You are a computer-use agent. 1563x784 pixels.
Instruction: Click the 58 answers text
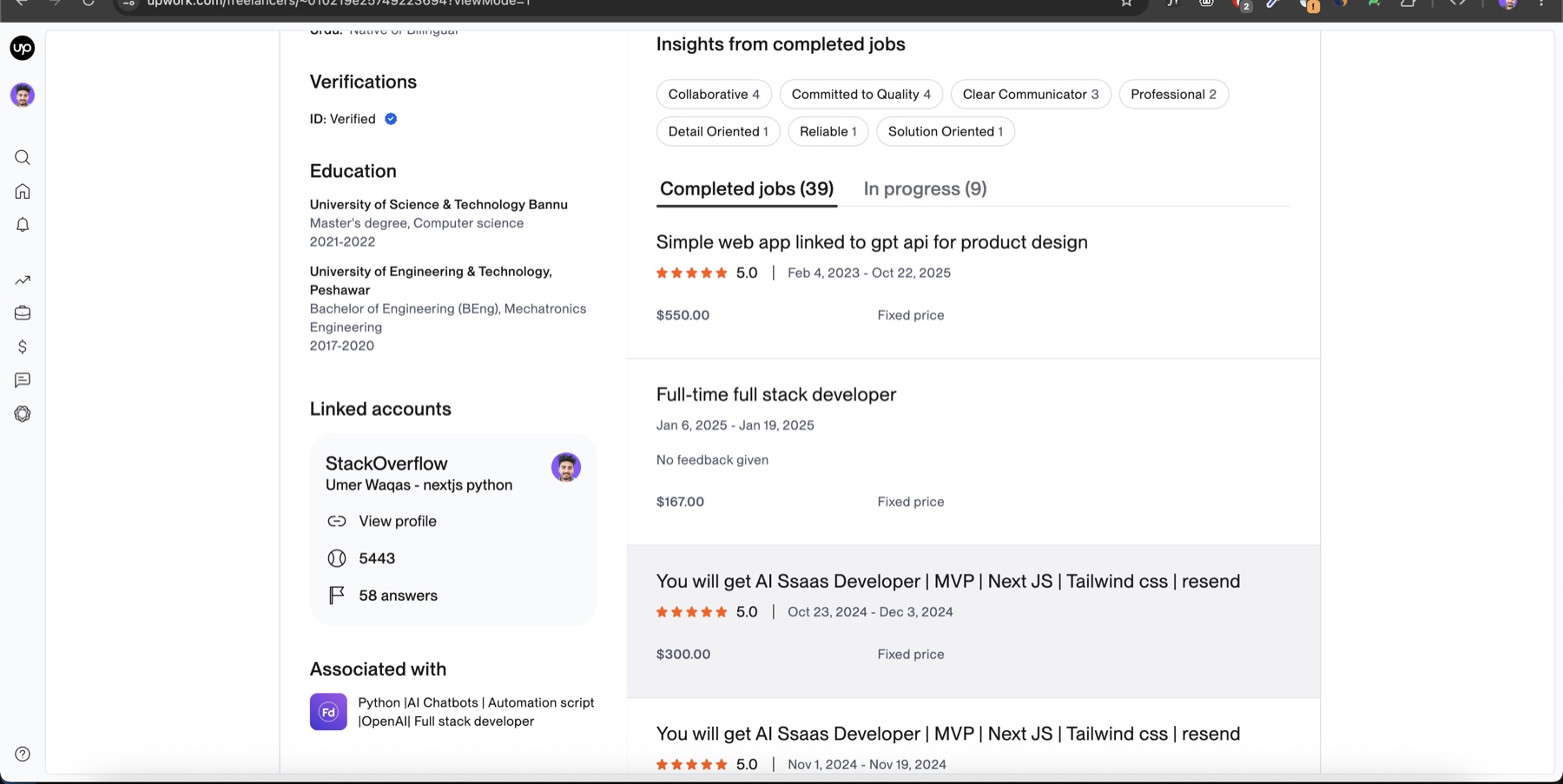pyautogui.click(x=398, y=596)
